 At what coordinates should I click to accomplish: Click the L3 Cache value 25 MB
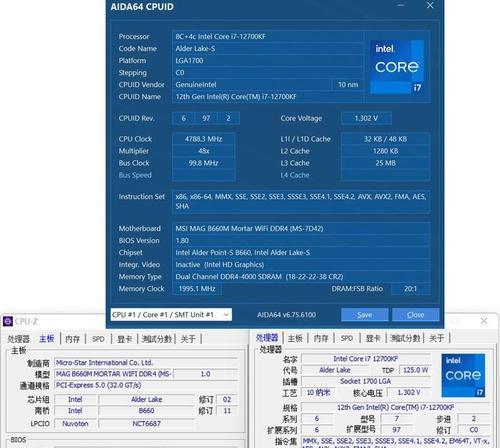385,163
